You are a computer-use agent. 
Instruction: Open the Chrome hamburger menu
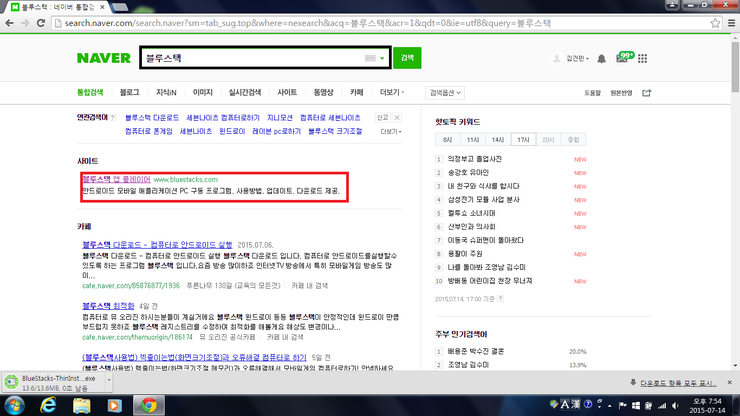[732, 23]
